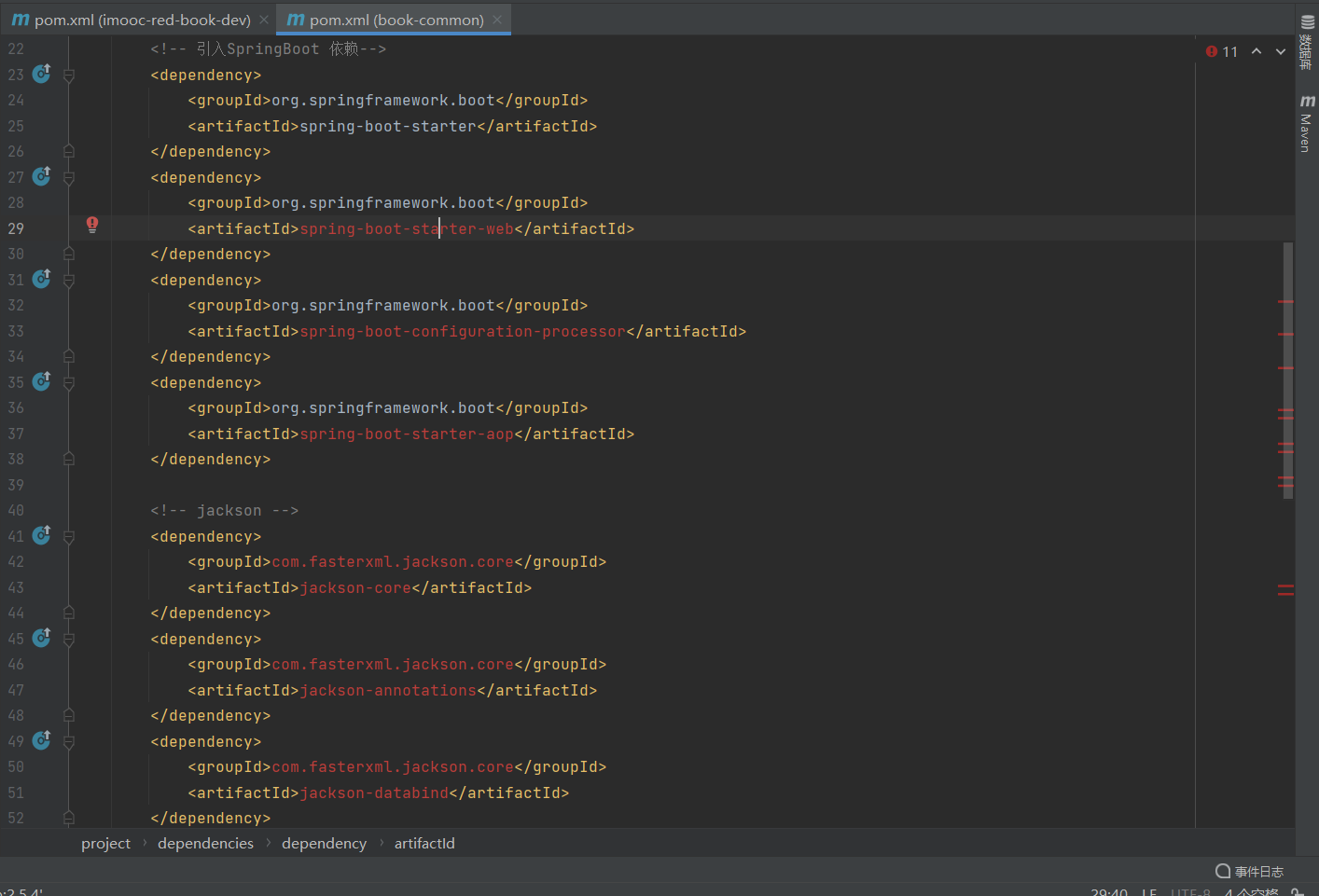1319x896 pixels.
Task: Close the pom.xml (book-common) tab
Action: tap(497, 20)
